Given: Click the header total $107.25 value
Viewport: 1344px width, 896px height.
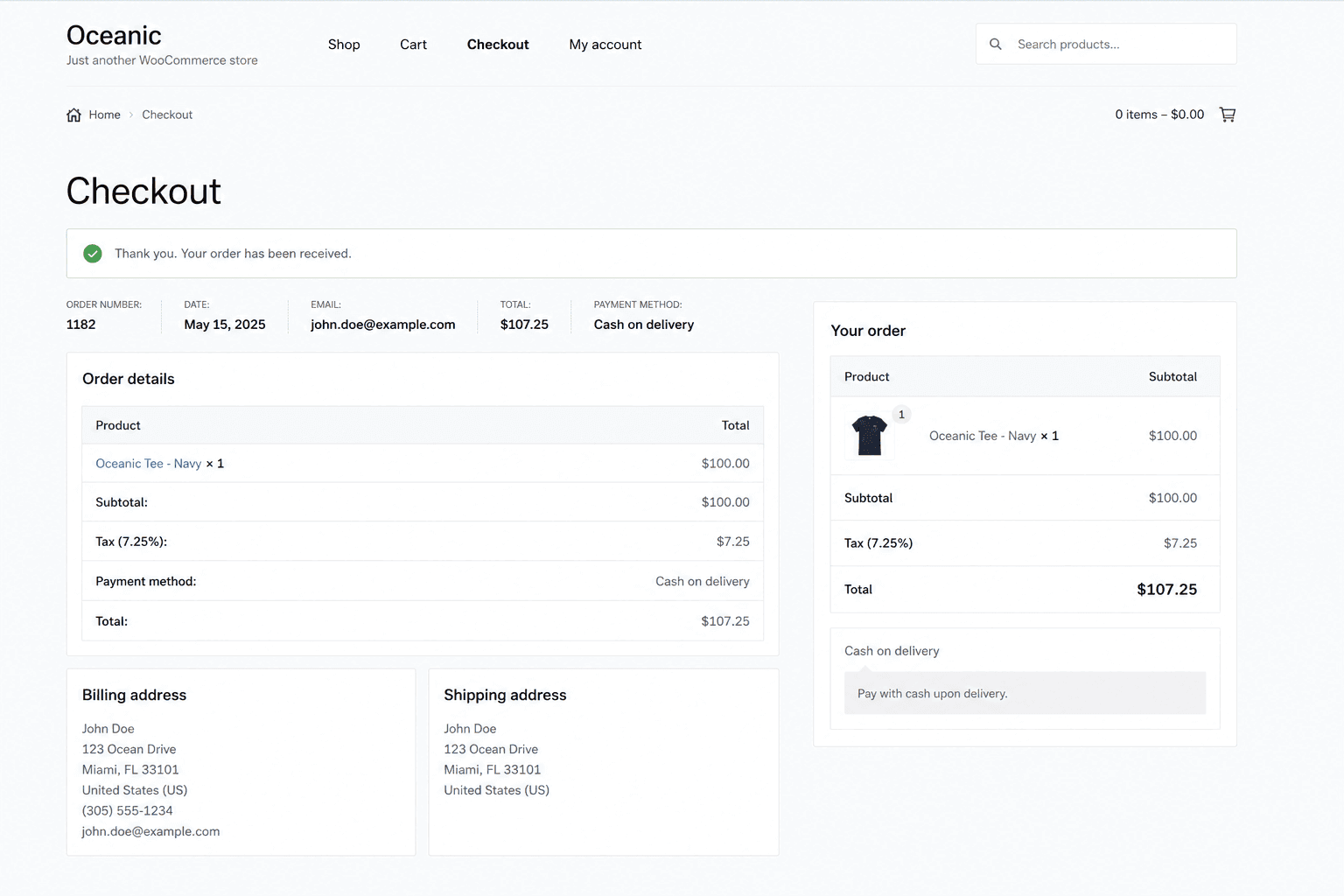Looking at the screenshot, I should [524, 325].
